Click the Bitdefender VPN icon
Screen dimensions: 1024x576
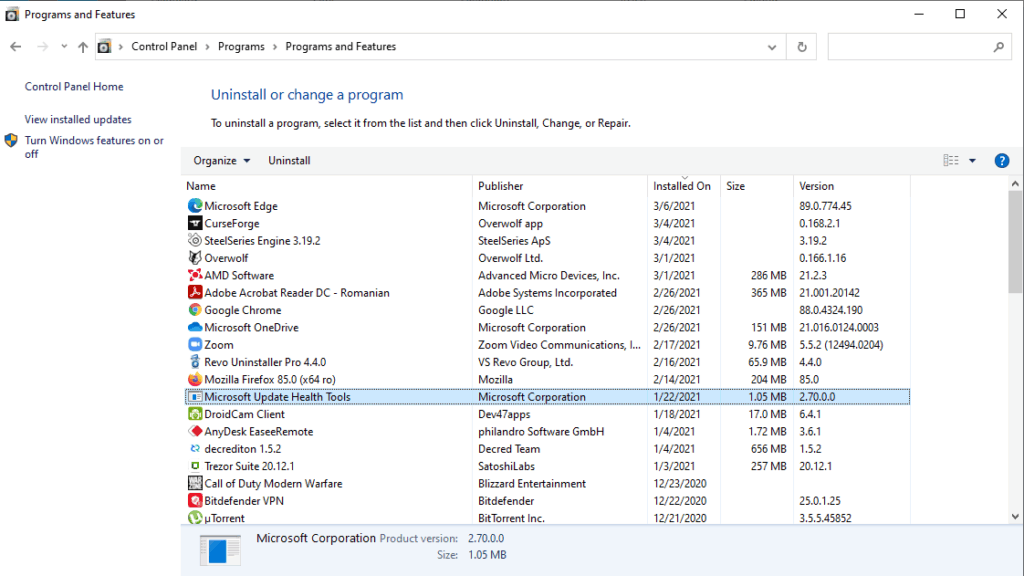click(195, 500)
